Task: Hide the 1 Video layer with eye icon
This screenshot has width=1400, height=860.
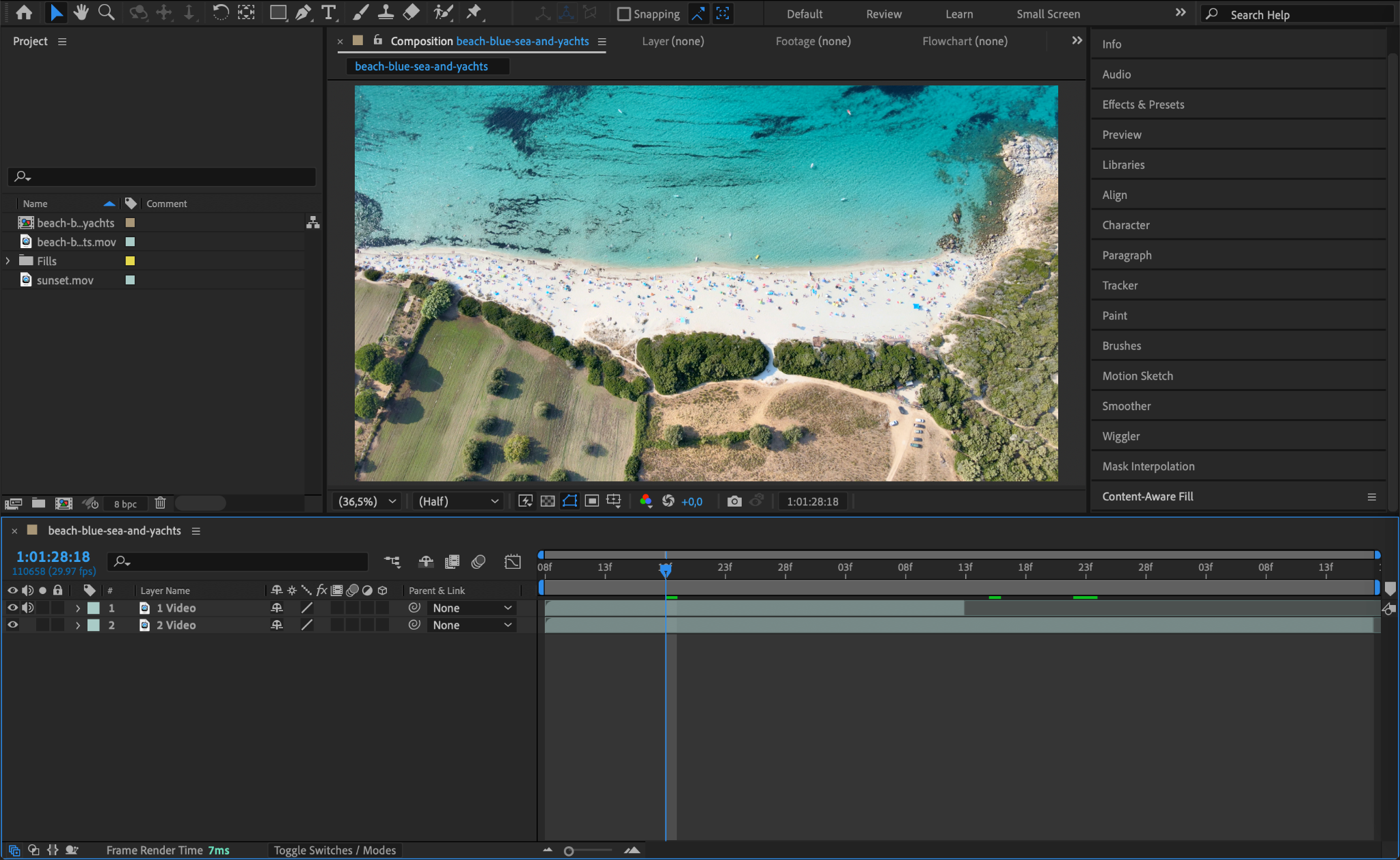Action: [x=12, y=608]
